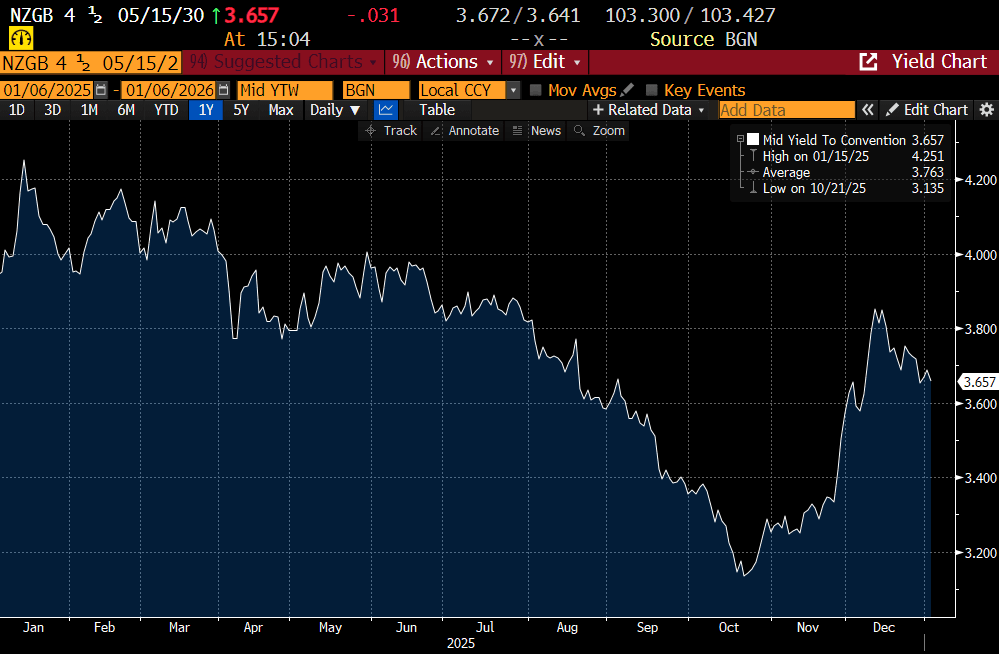This screenshot has height=654, width=999.
Task: Enable the Mov Avgs checkbox
Action: (x=536, y=90)
